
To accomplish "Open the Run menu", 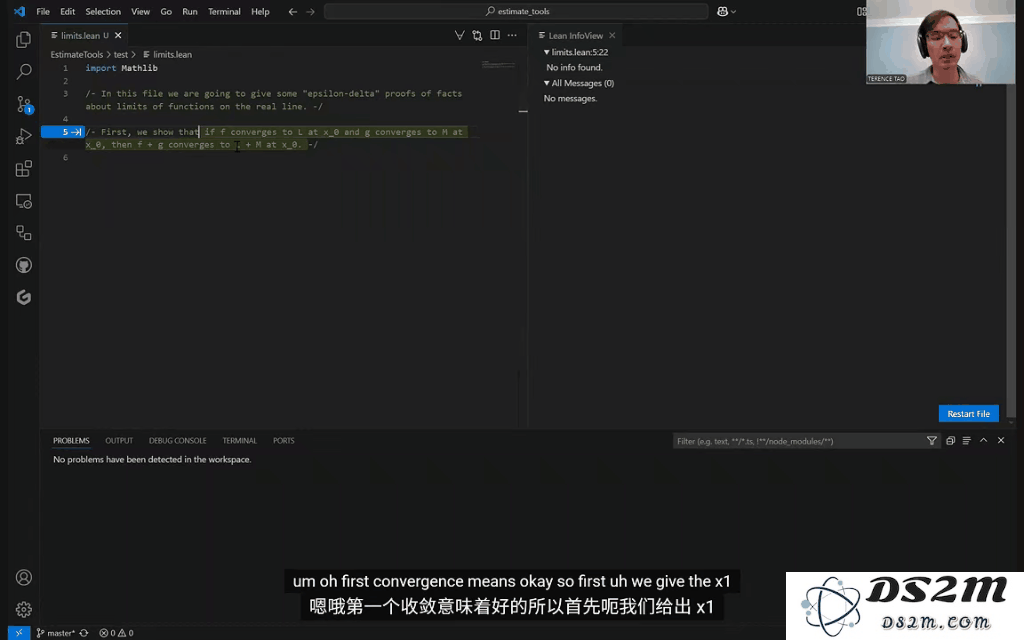I will (190, 11).
